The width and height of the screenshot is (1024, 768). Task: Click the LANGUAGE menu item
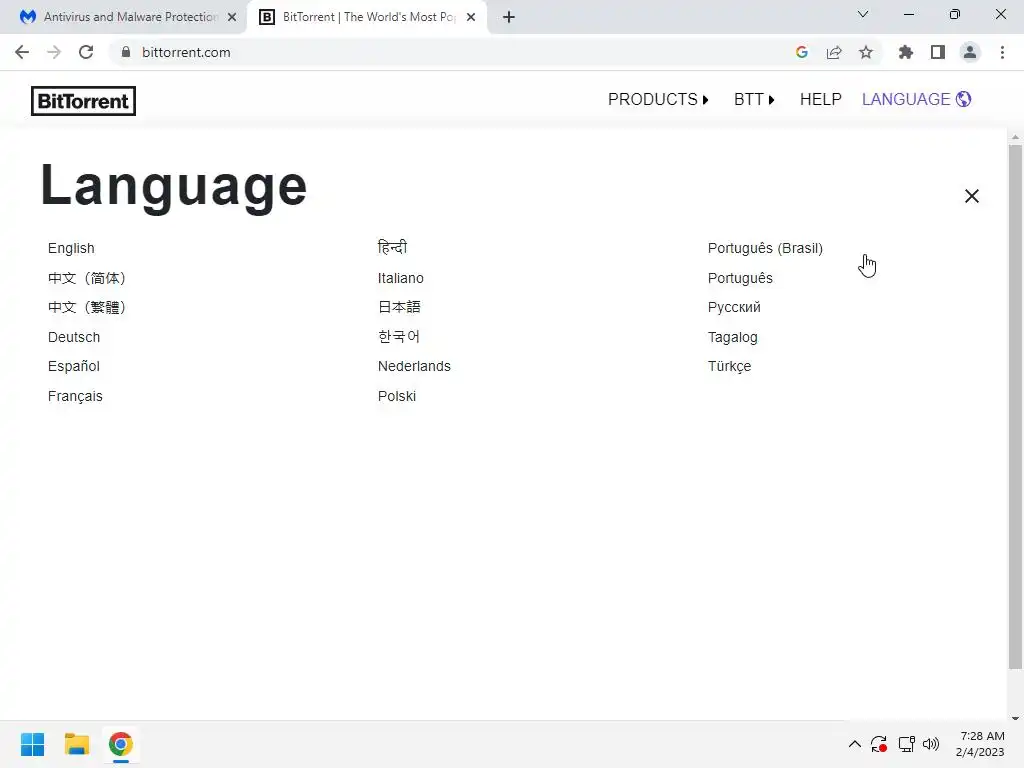point(906,99)
